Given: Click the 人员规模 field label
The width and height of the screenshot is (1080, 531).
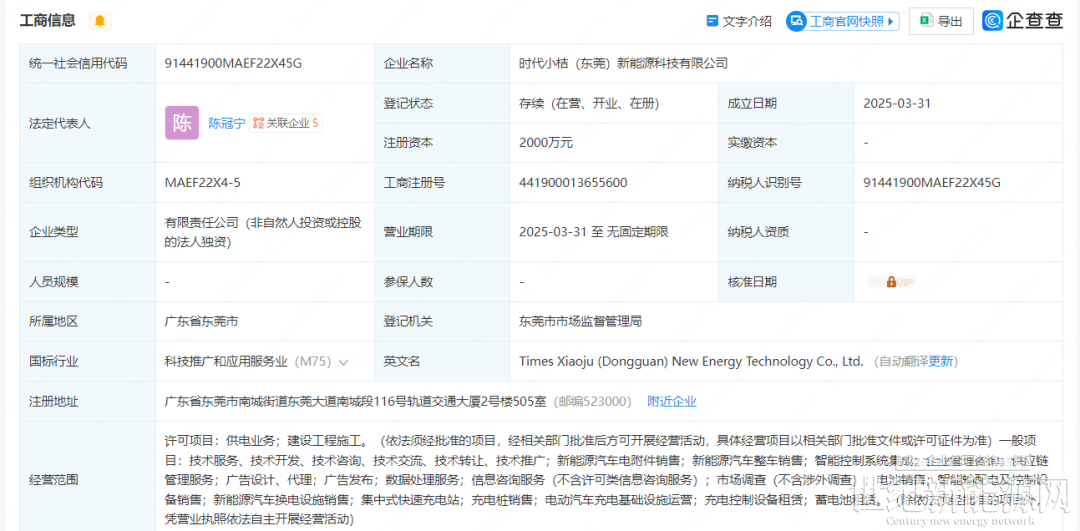Looking at the screenshot, I should pos(53,282).
